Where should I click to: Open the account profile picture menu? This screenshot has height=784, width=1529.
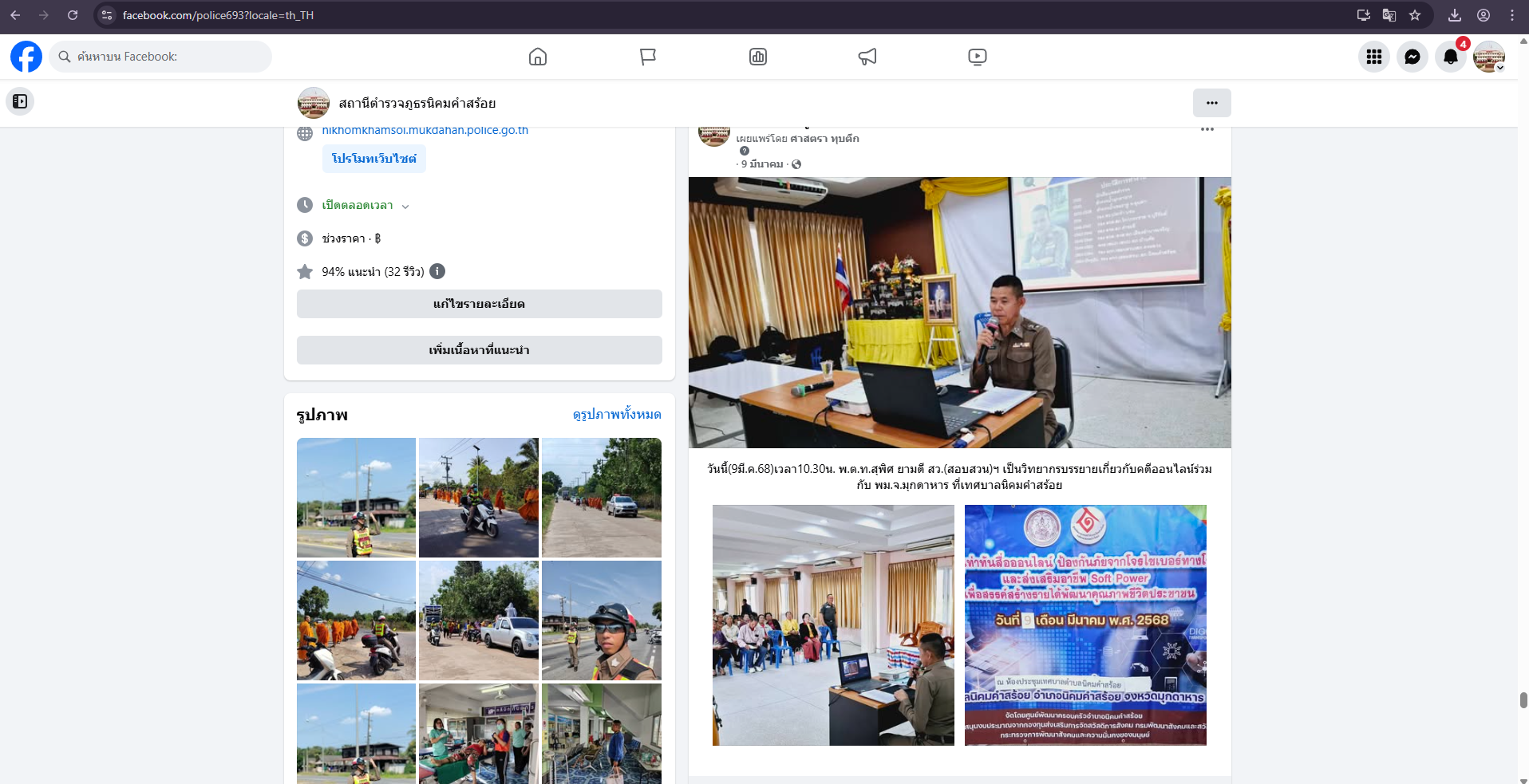(x=1489, y=57)
